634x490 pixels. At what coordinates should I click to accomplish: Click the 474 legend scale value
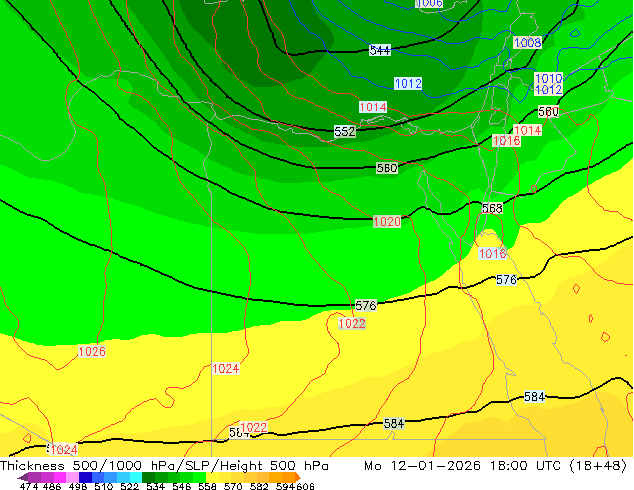[x=29, y=486]
